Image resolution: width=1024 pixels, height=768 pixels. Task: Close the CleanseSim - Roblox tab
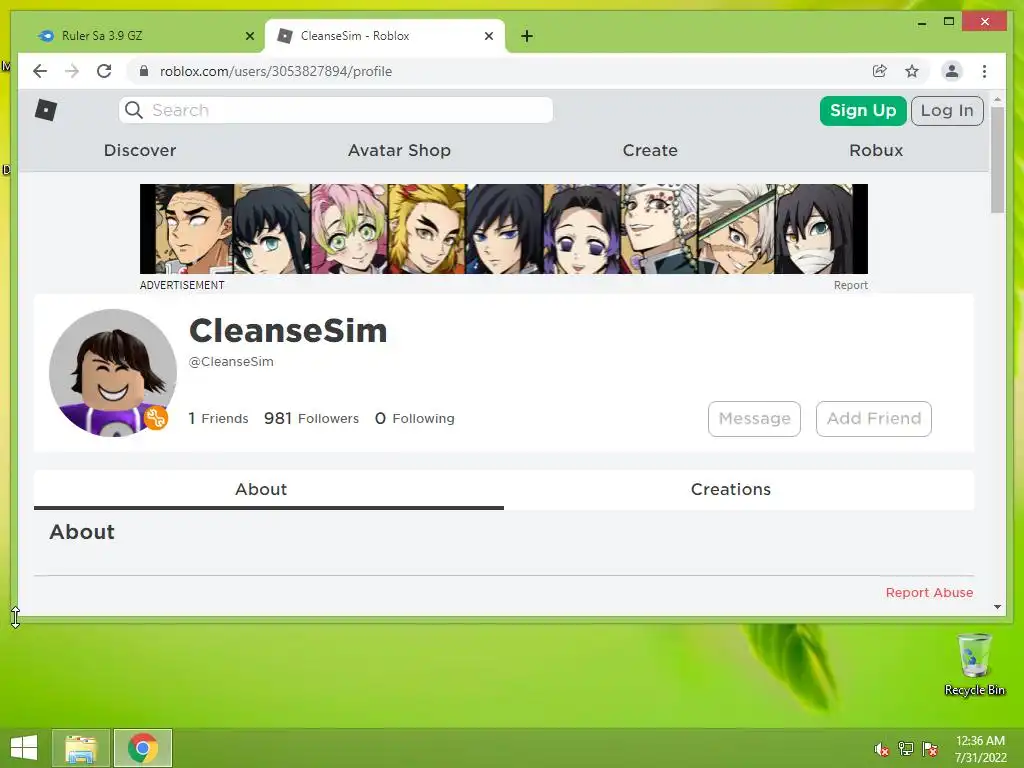tap(488, 36)
